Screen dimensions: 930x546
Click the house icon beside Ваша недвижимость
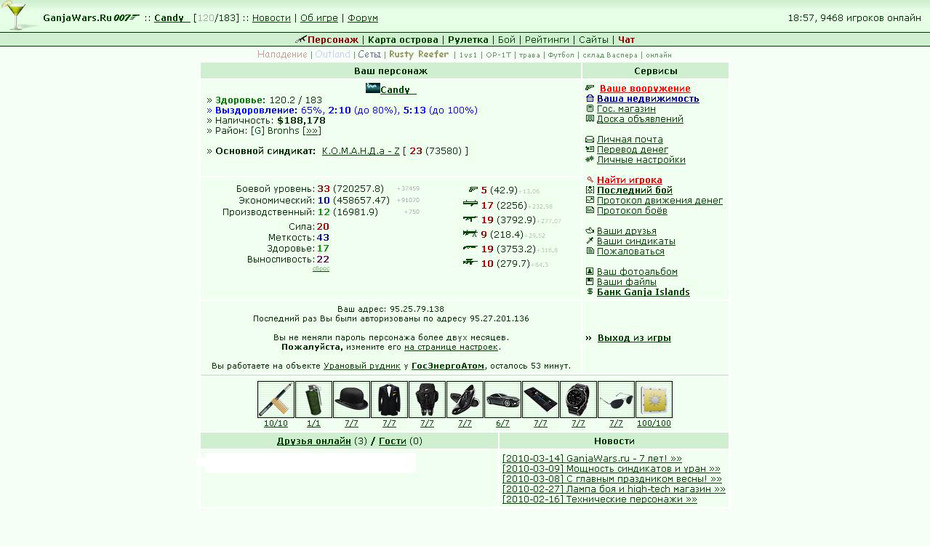point(590,98)
